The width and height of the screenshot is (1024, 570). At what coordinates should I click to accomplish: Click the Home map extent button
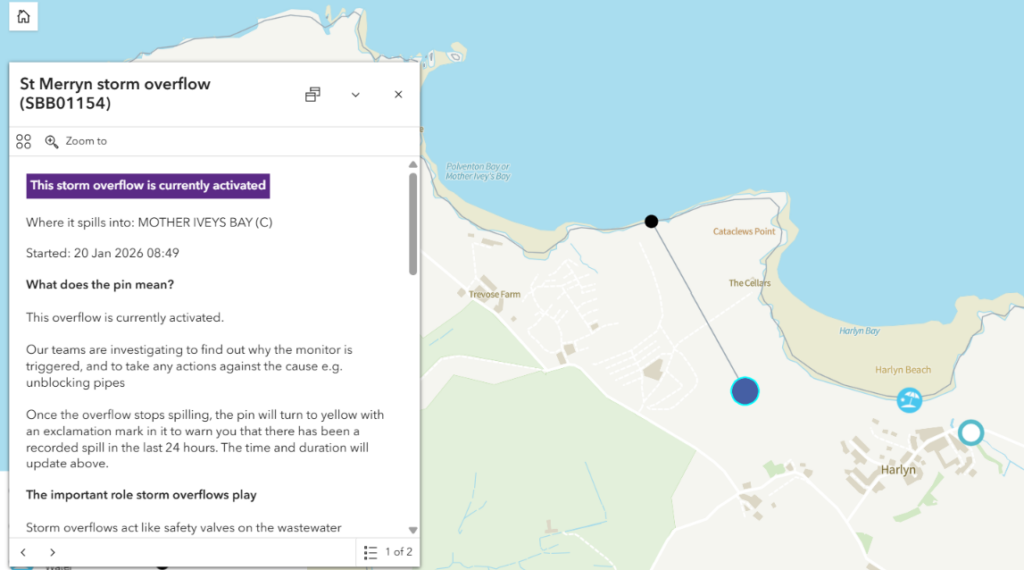[23, 16]
